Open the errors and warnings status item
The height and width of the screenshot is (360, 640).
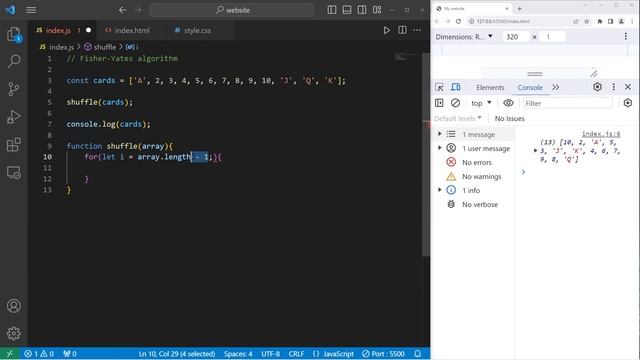click(x=39, y=354)
